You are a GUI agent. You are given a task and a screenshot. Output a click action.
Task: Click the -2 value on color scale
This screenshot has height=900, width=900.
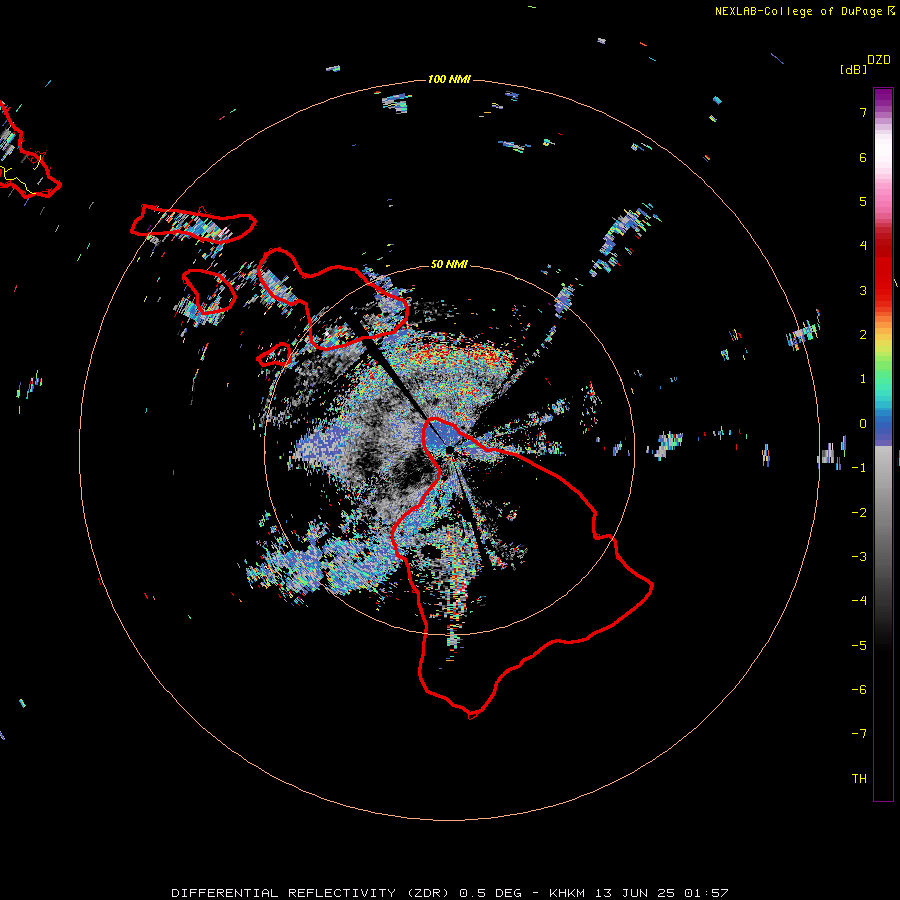859,513
